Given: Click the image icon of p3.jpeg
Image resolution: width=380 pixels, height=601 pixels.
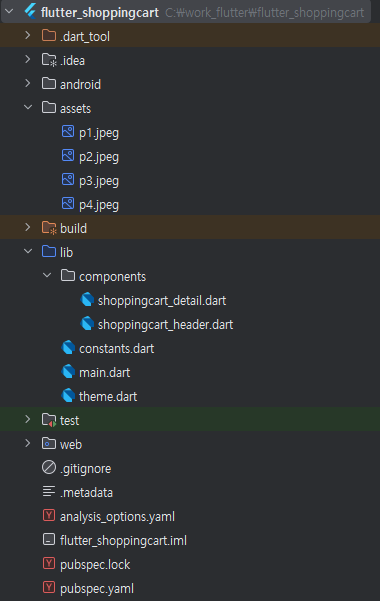Looking at the screenshot, I should pos(68,179).
